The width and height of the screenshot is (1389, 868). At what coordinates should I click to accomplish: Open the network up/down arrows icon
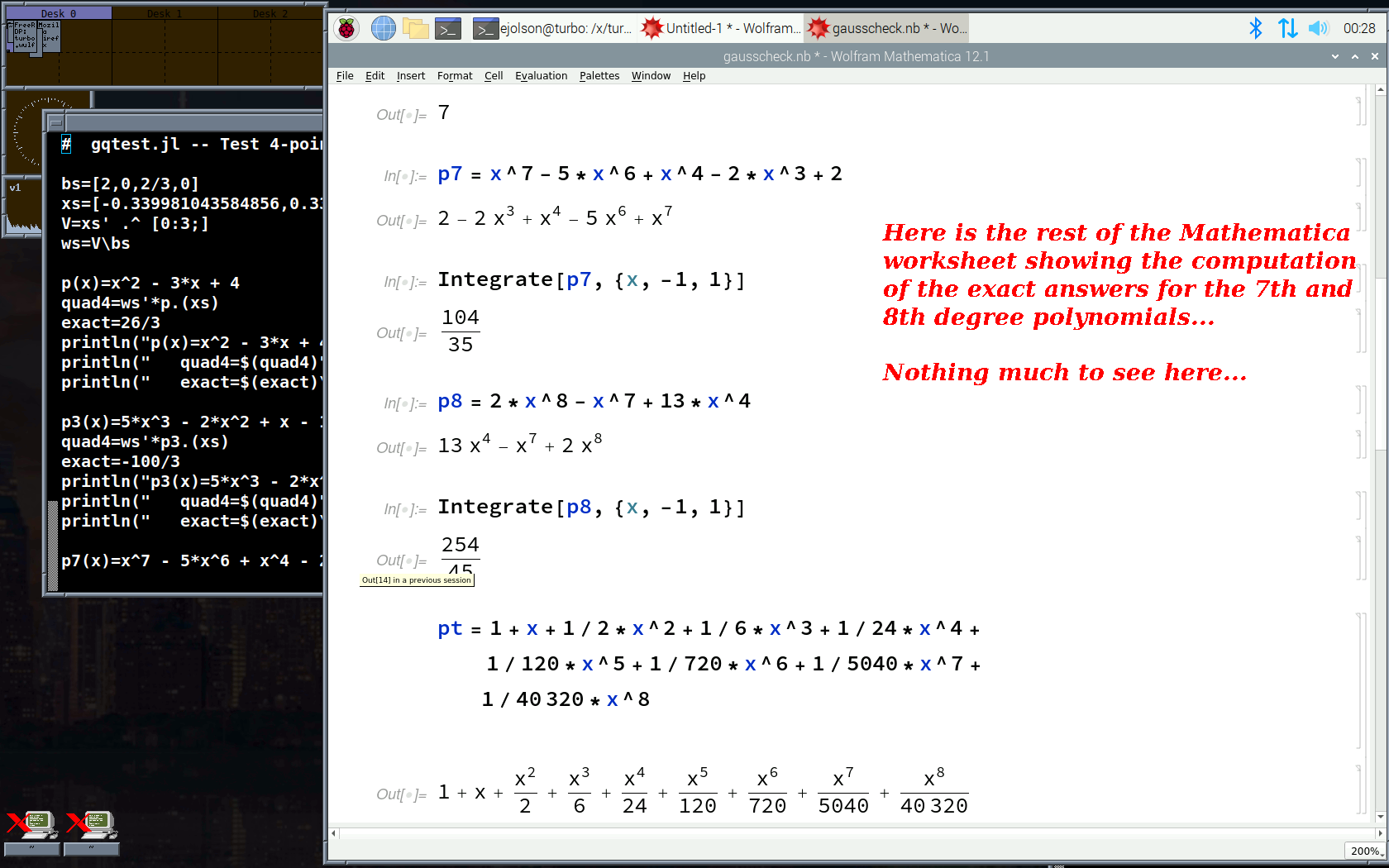(x=1287, y=28)
